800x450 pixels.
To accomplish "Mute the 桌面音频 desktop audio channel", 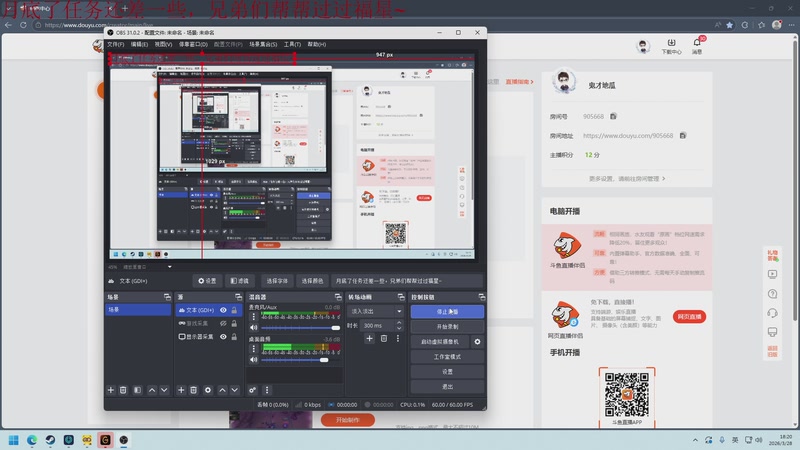I will tap(254, 360).
